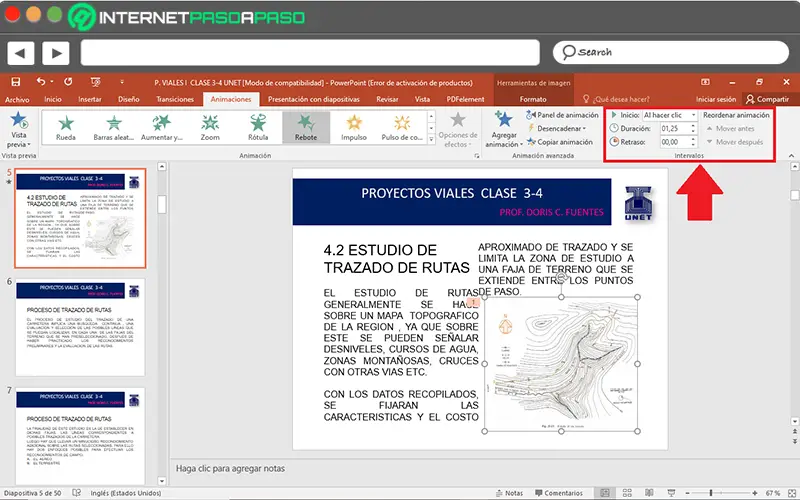The height and width of the screenshot is (500, 800).
Task: Click Iniciar sesión link
Action: (x=716, y=99)
